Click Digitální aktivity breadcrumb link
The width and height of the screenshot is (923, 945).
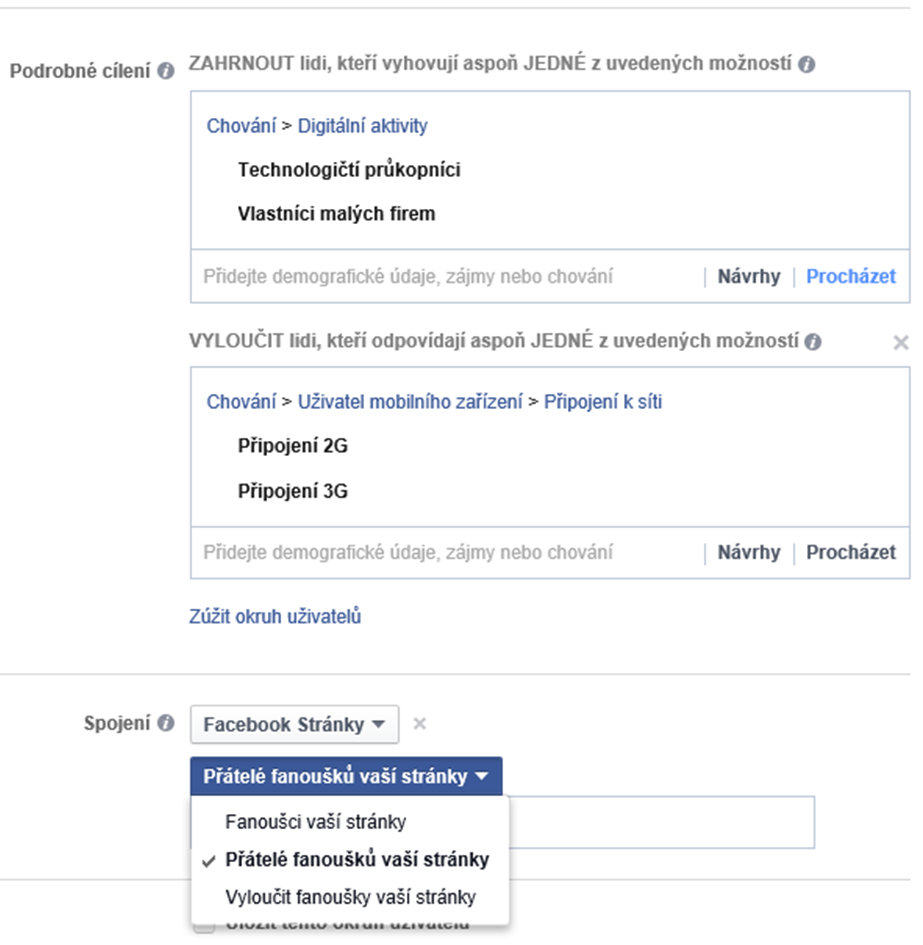[362, 126]
